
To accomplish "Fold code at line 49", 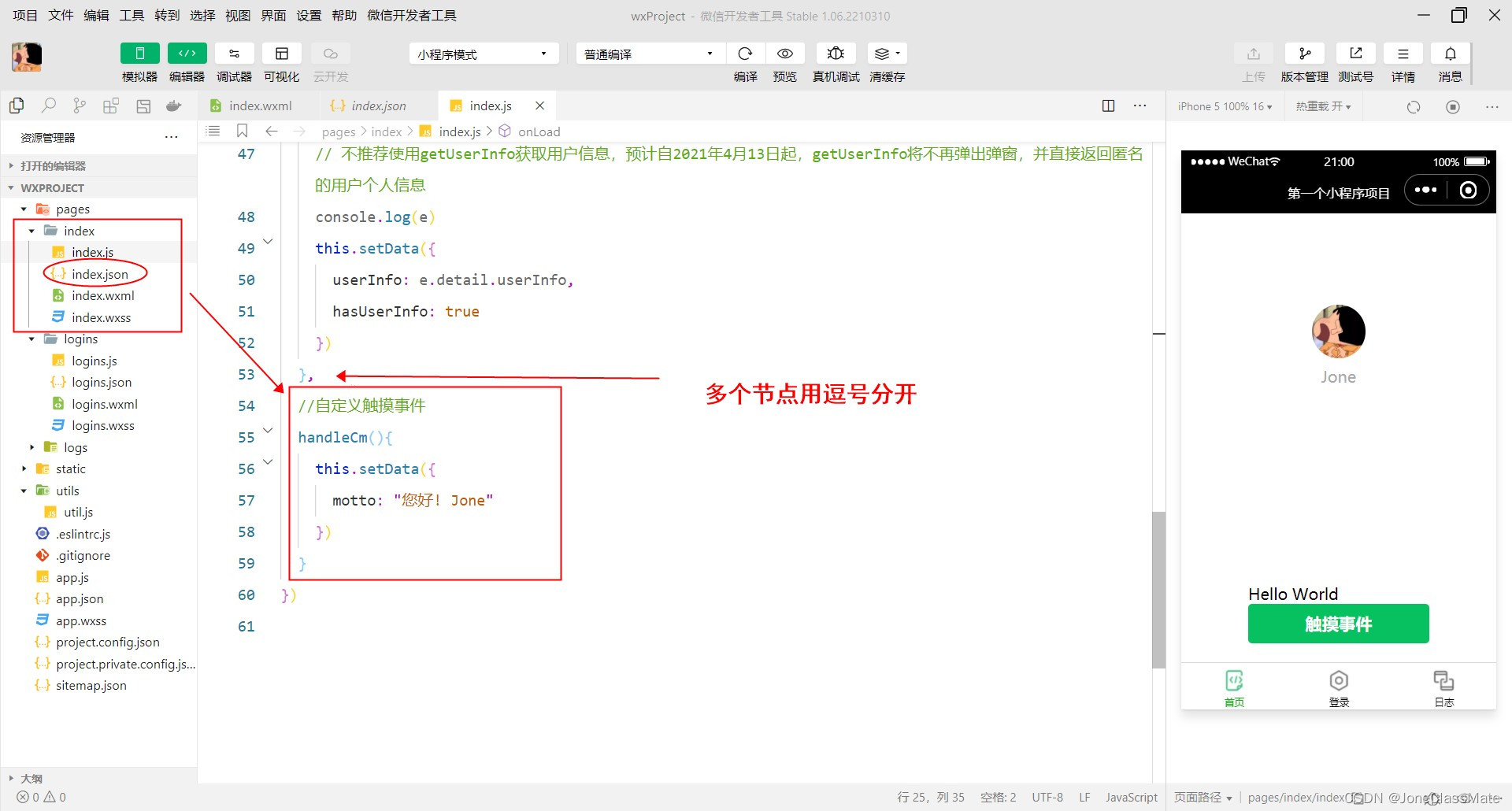I will (x=268, y=242).
